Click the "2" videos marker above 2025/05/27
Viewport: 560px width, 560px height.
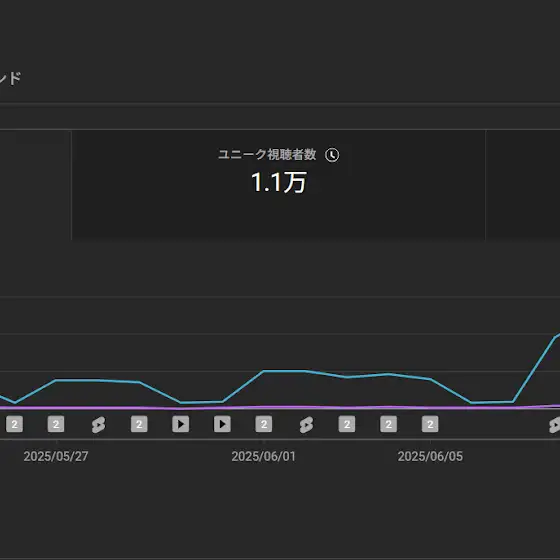click(56, 424)
